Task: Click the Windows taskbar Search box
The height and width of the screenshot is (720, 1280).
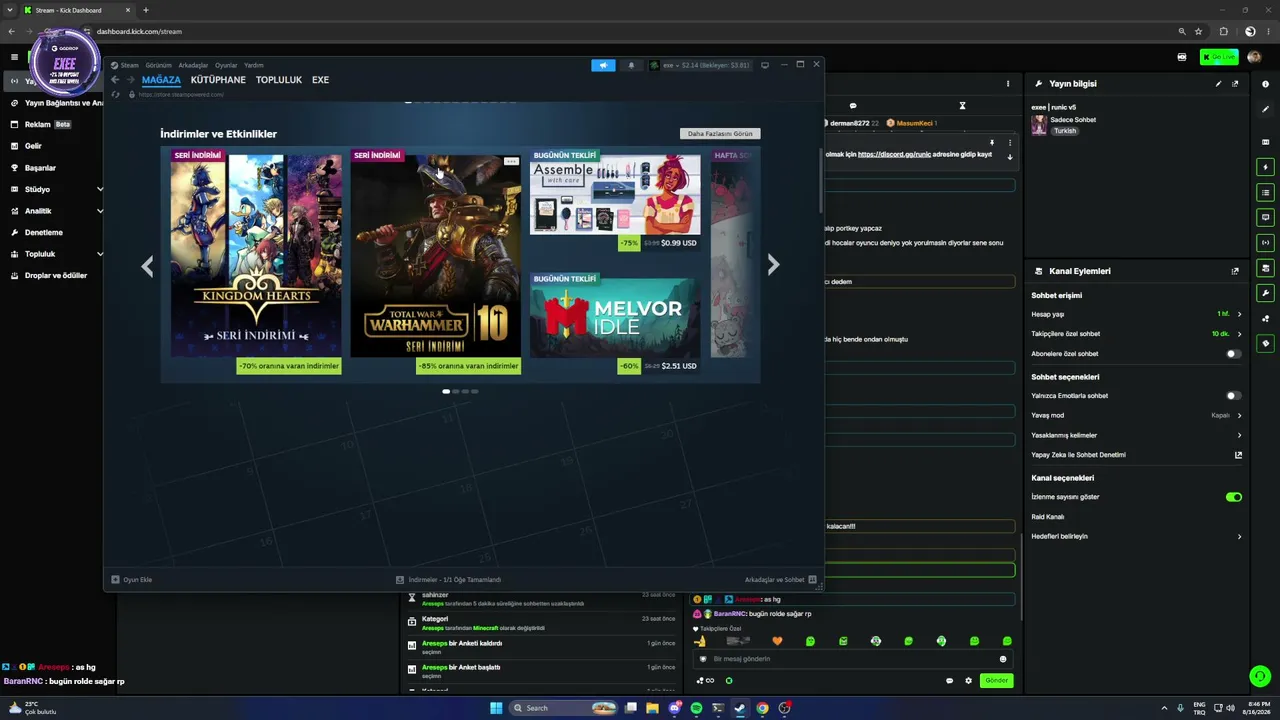Action: 564,708
